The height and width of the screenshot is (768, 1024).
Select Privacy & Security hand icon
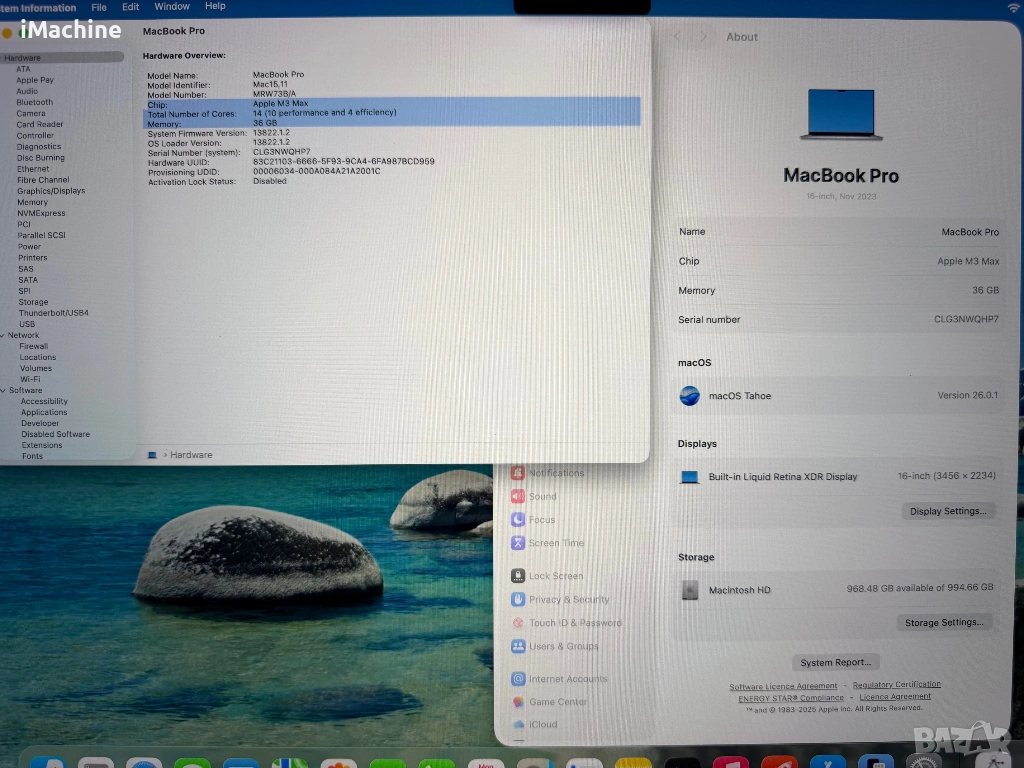pos(518,599)
